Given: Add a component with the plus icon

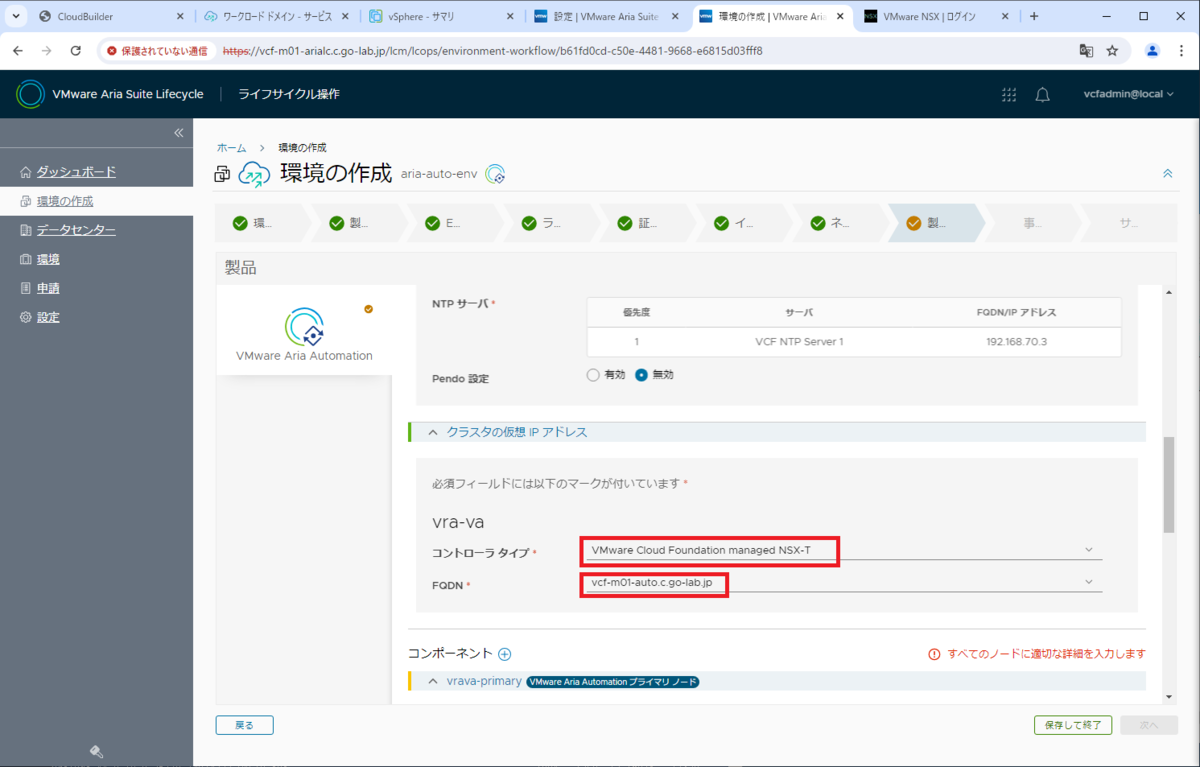Looking at the screenshot, I should pyautogui.click(x=505, y=654).
